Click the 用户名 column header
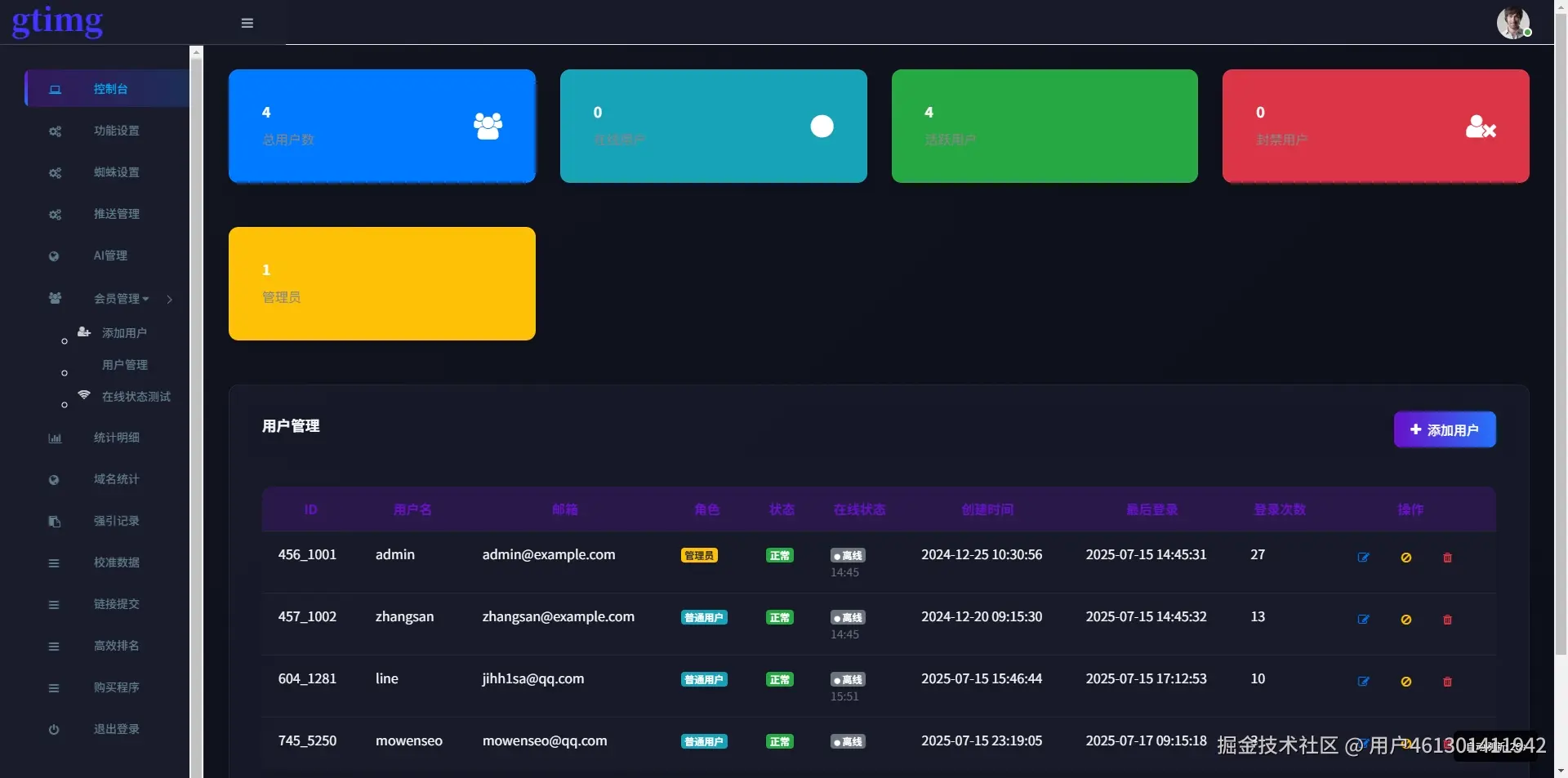This screenshot has width=1568, height=778. coord(412,509)
